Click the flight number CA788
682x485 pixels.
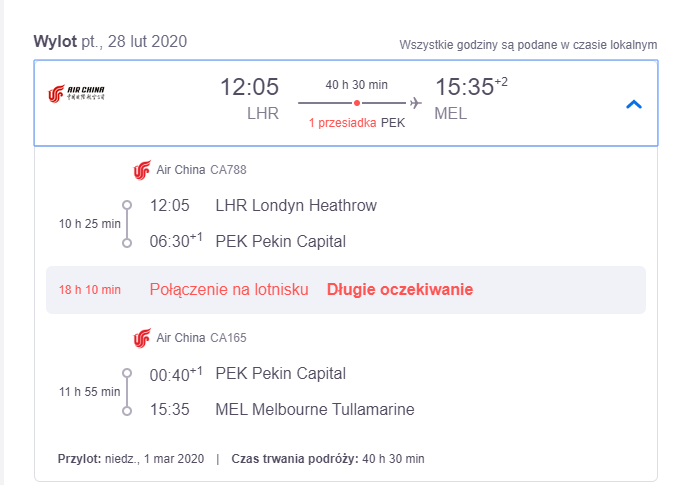pos(228,170)
